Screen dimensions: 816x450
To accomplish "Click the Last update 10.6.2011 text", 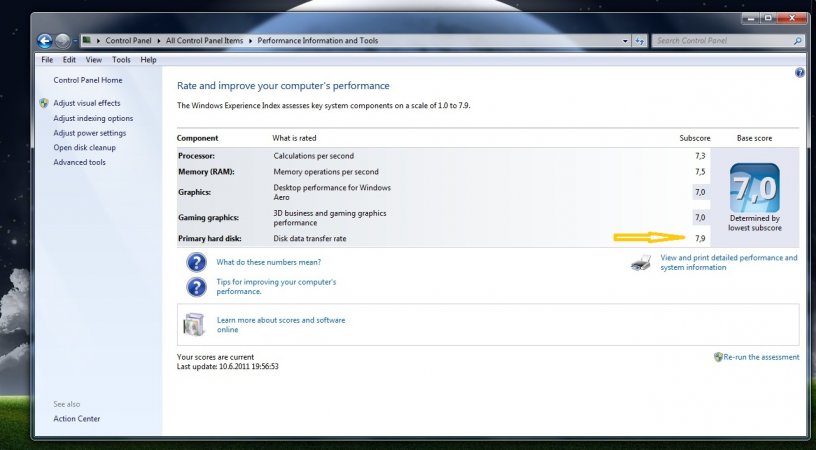I will pyautogui.click(x=227, y=366).
